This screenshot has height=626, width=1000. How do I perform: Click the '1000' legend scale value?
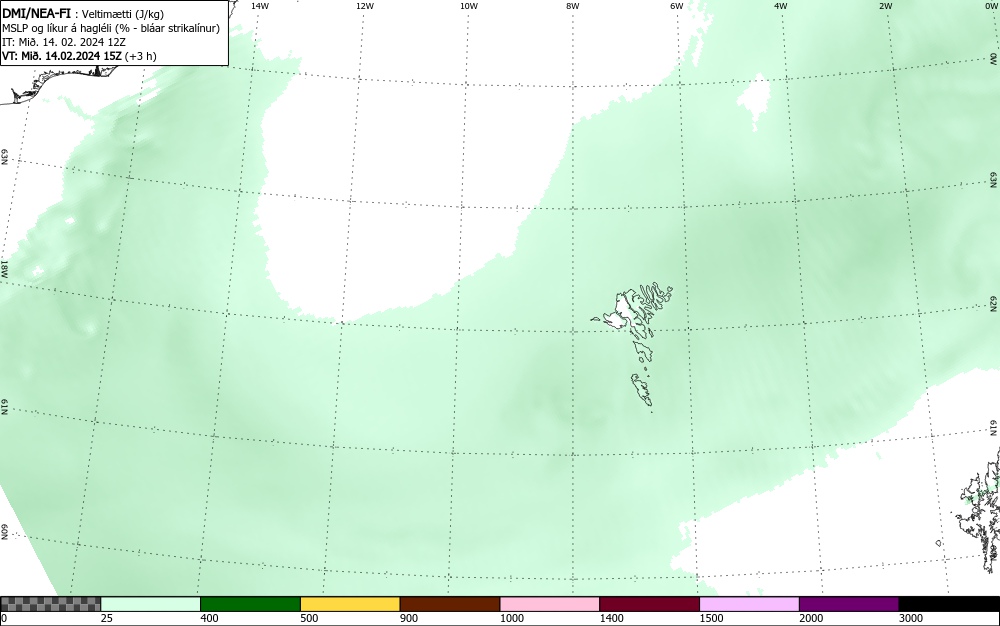coord(511,618)
